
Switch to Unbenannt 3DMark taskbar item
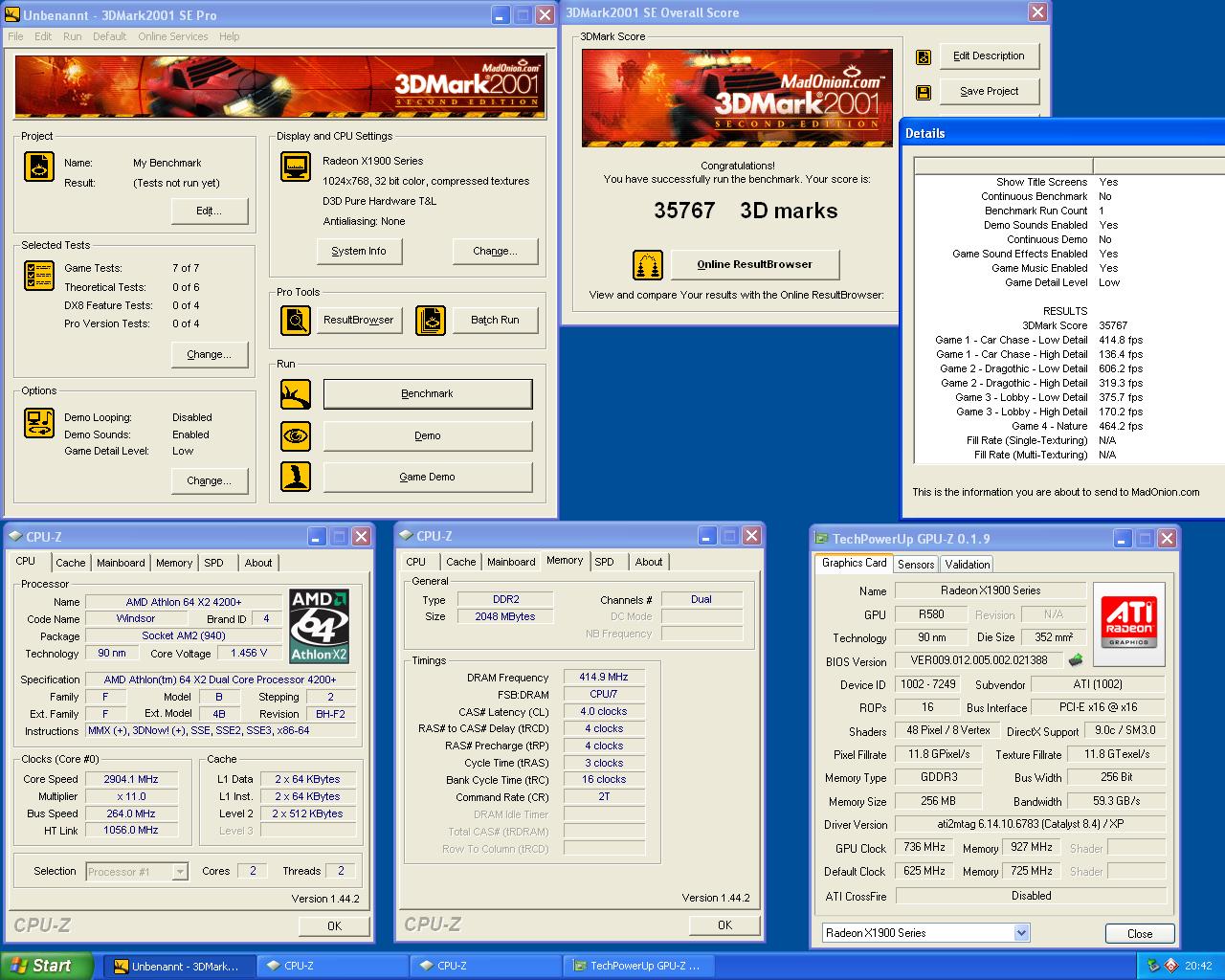click(179, 966)
